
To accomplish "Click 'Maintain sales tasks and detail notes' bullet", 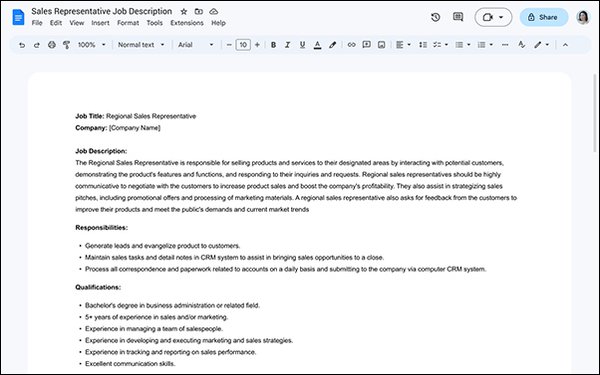I will click(234, 258).
